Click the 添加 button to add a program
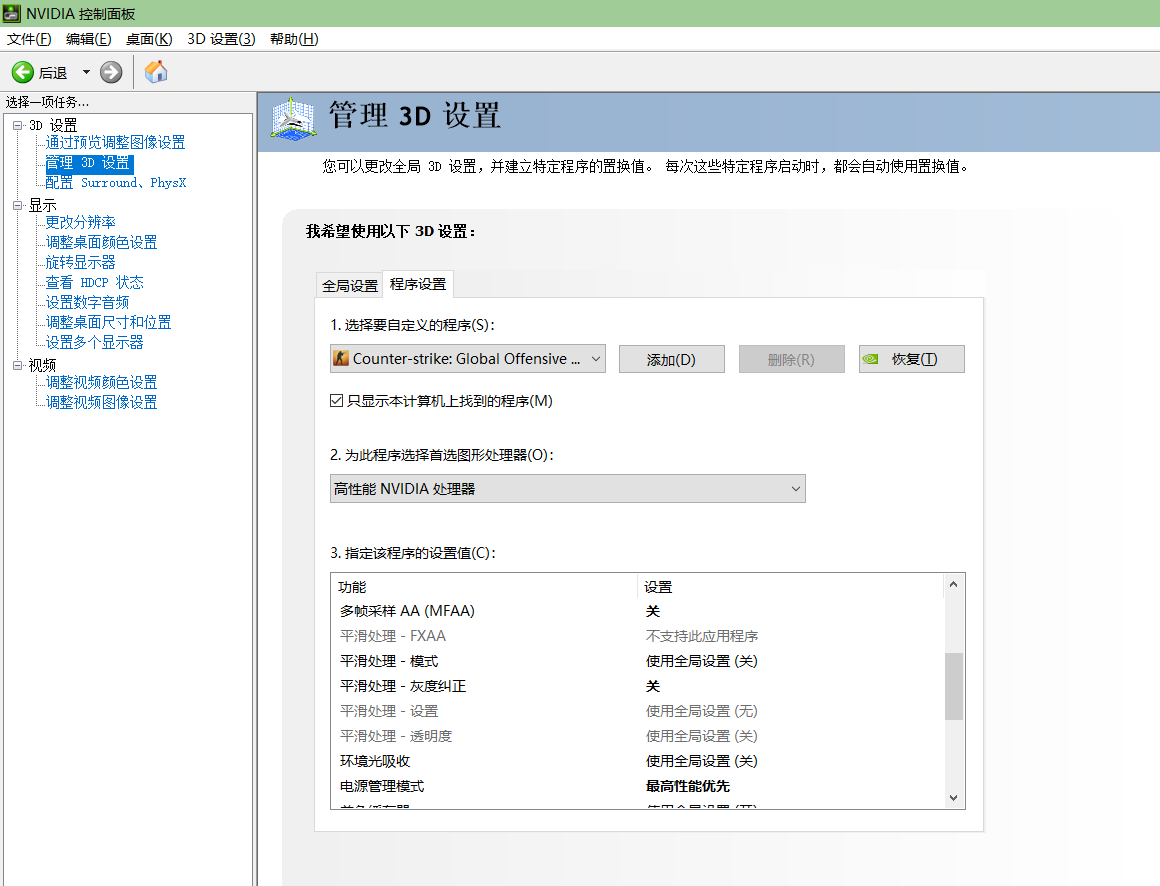 click(671, 358)
